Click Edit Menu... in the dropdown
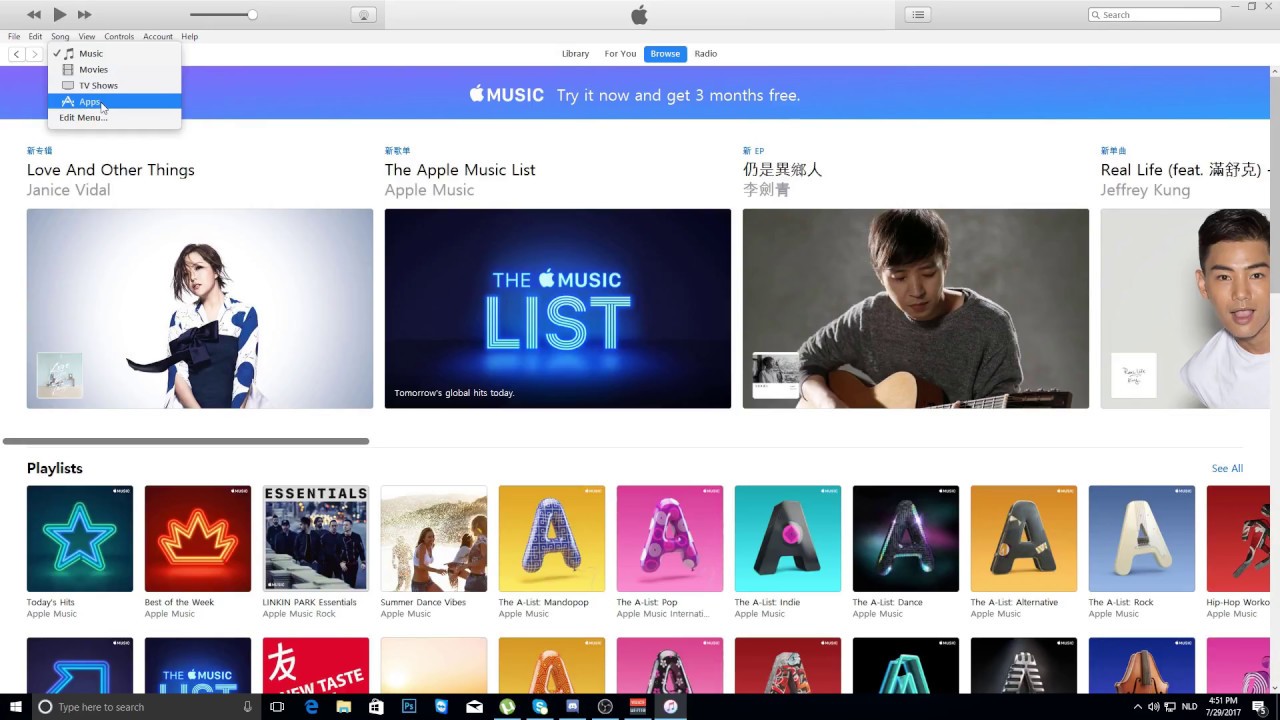Image resolution: width=1280 pixels, height=720 pixels. pos(114,118)
